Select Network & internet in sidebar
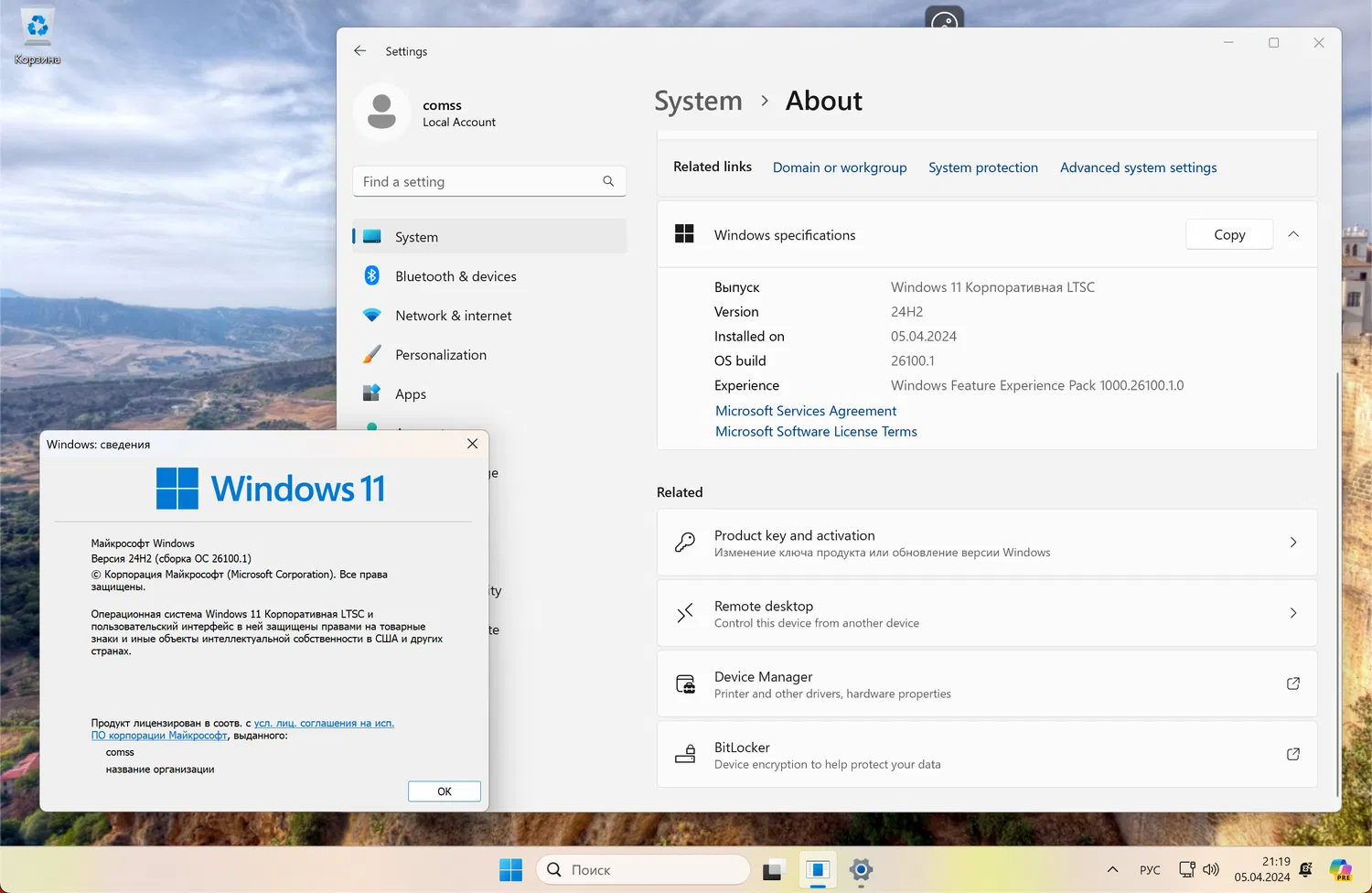 pos(453,316)
